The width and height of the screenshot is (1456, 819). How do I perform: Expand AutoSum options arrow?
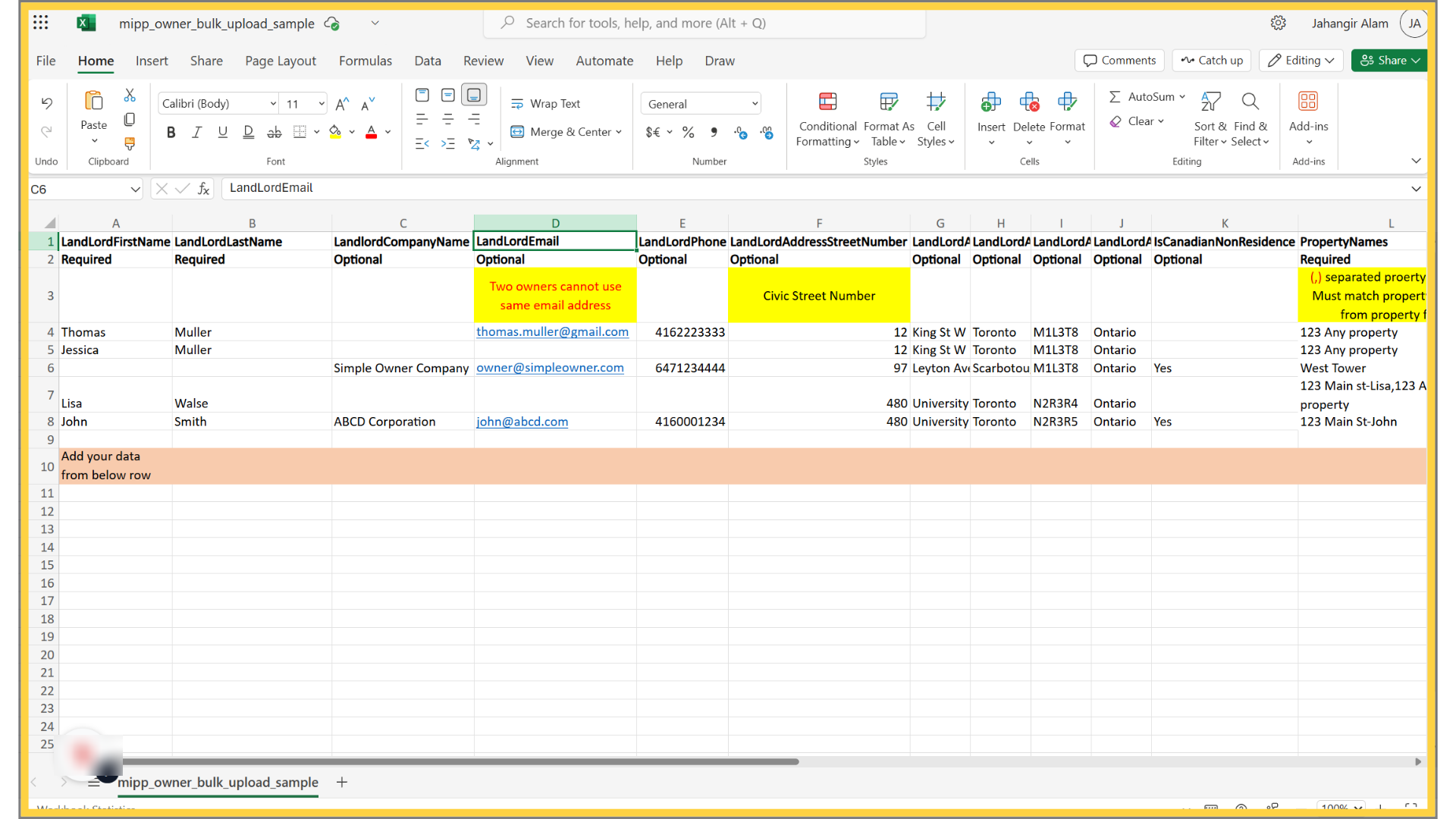[x=1182, y=97]
